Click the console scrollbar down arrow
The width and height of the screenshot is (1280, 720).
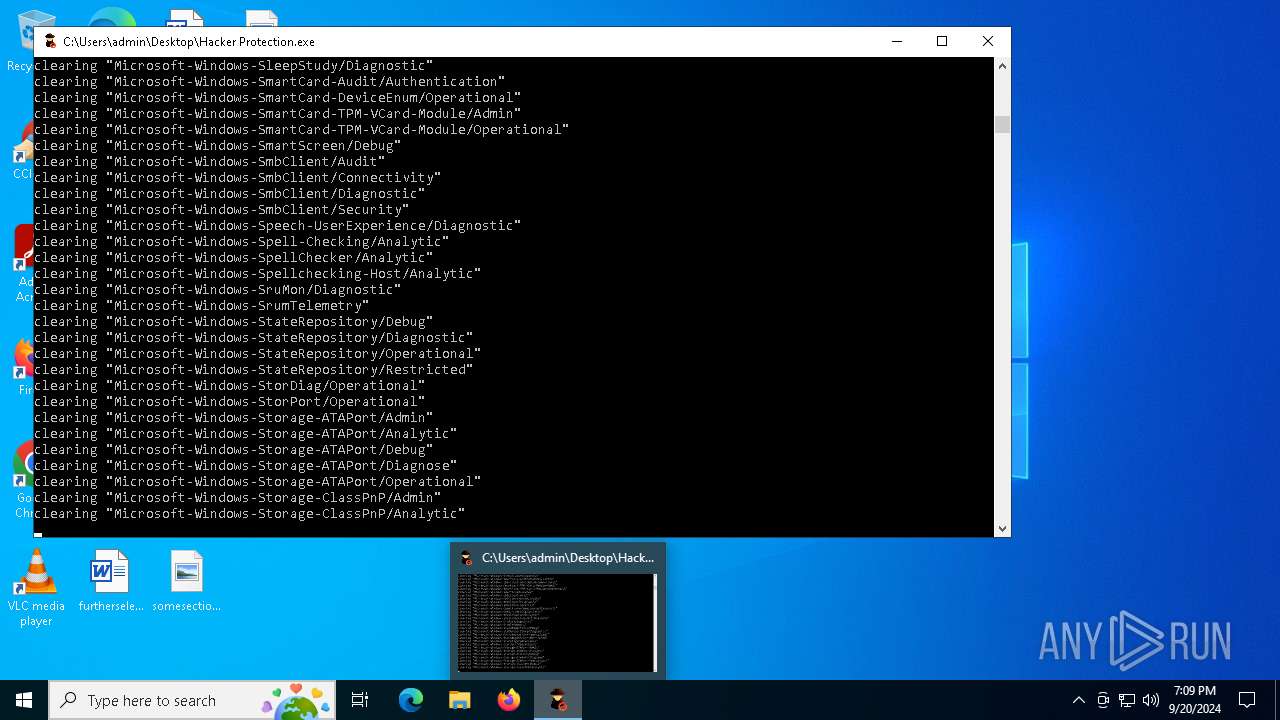tap(1002, 528)
